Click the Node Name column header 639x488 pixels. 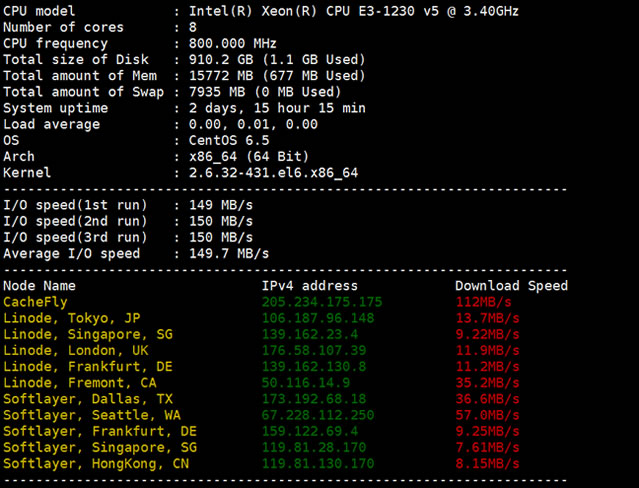tap(39, 286)
